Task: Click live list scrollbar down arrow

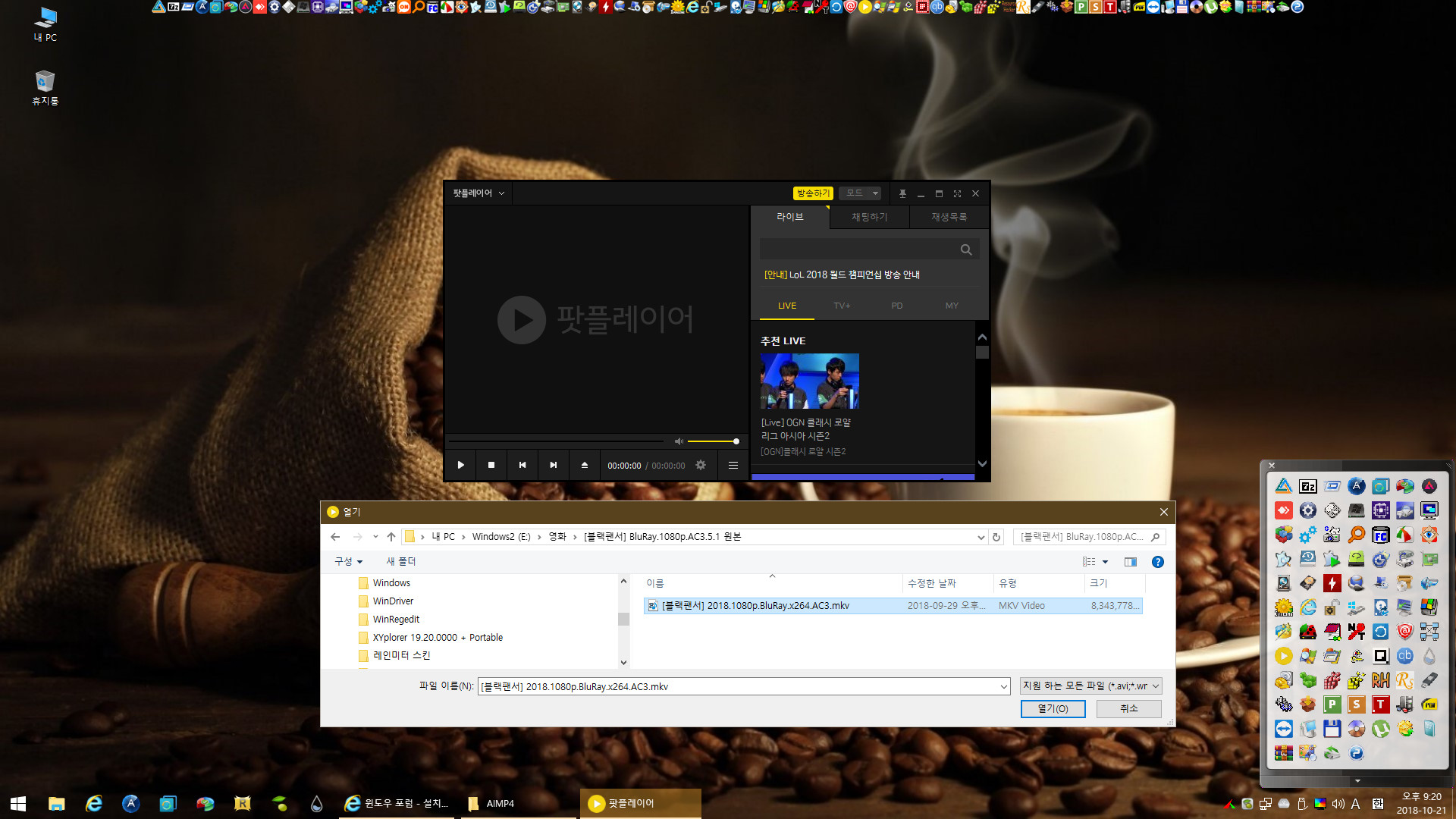Action: (982, 463)
